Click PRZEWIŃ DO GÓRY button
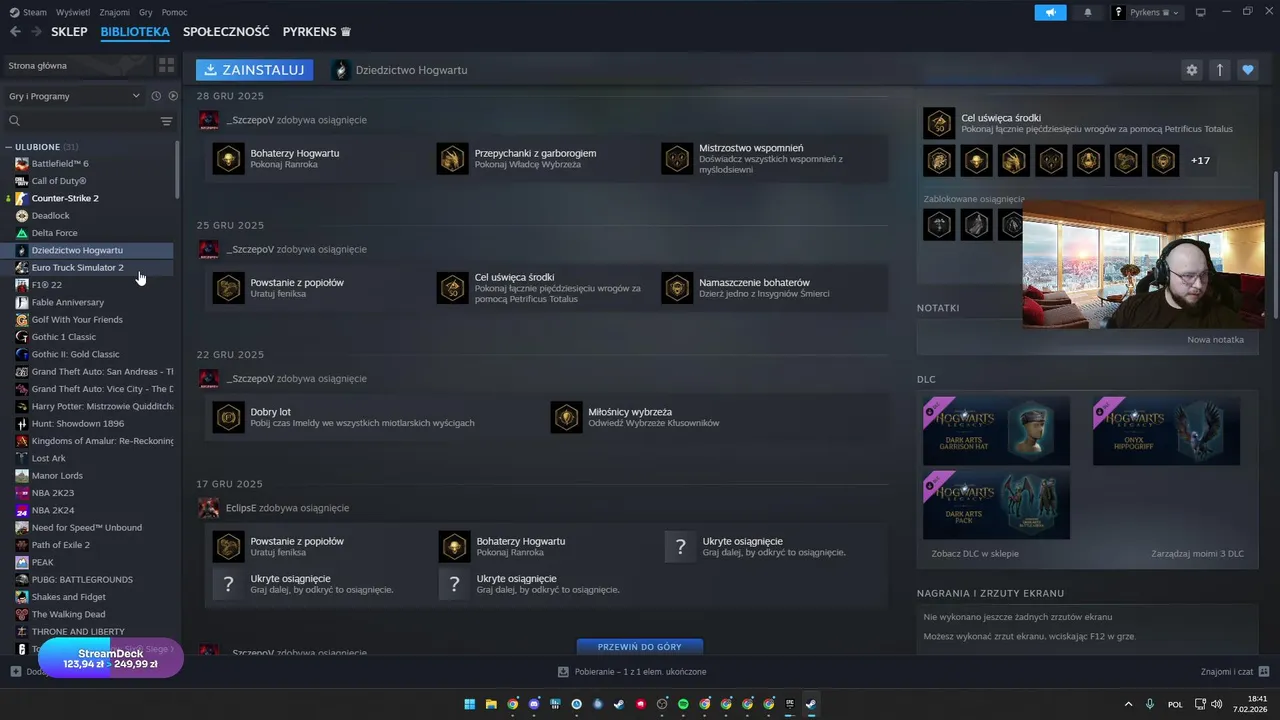This screenshot has width=1280, height=720. click(640, 647)
